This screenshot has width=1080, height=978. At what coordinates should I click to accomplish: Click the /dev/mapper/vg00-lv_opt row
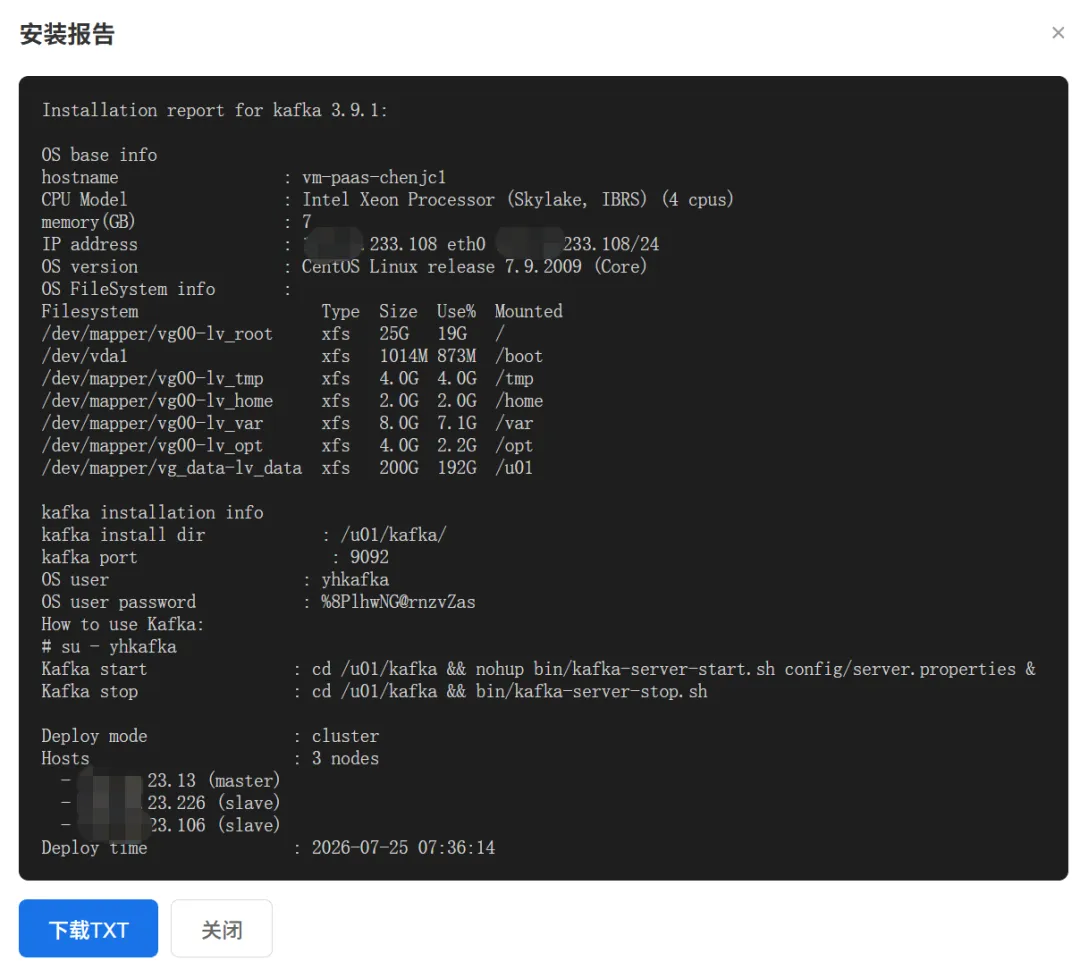pos(287,446)
